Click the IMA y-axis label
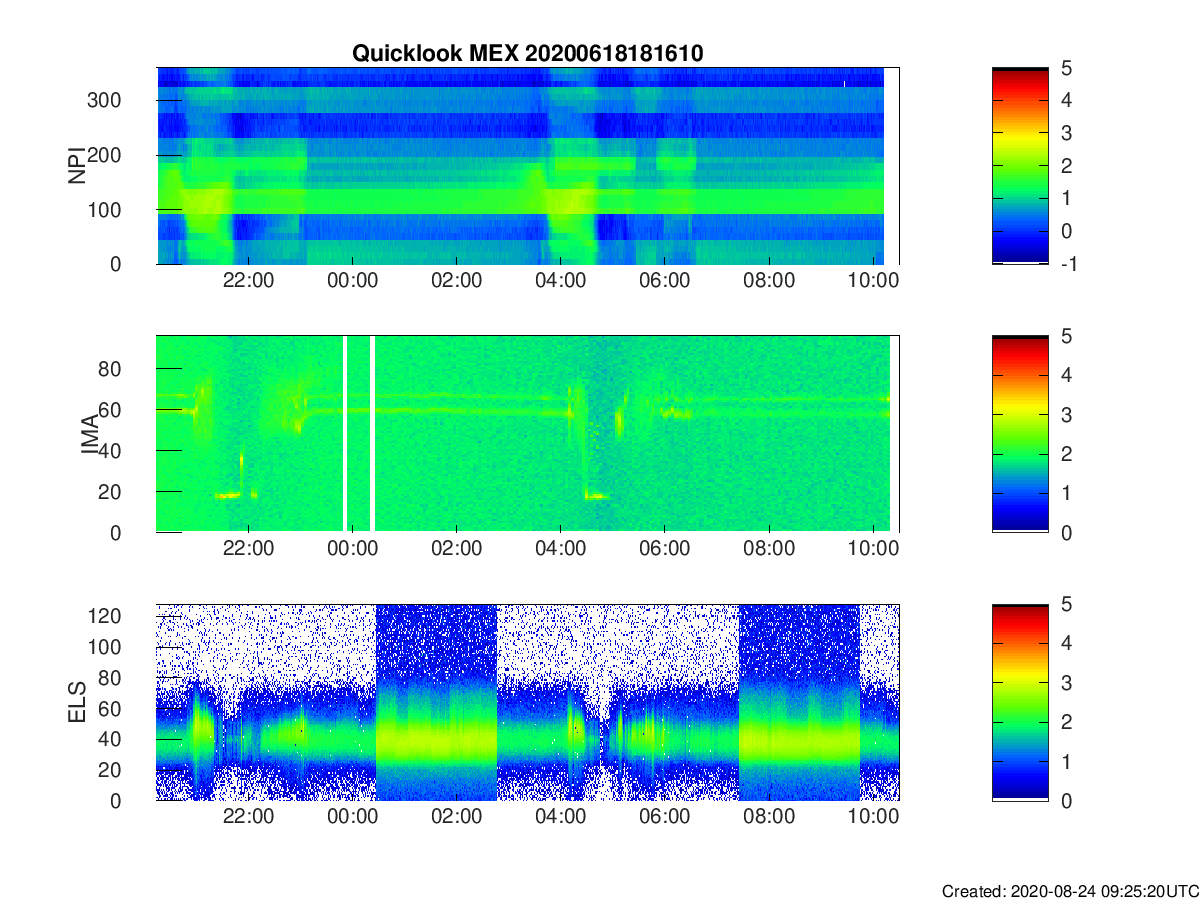Image resolution: width=1200 pixels, height=900 pixels. pos(90,434)
